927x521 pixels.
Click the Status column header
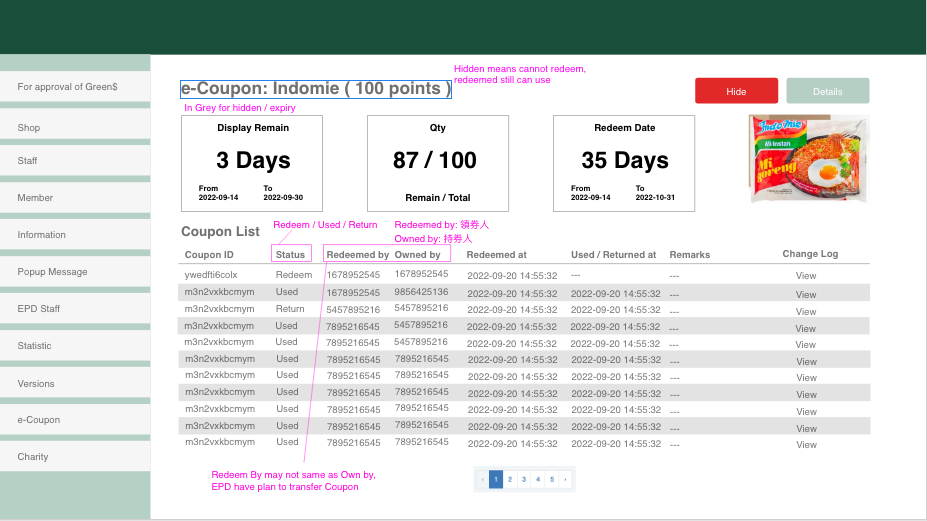(290, 255)
